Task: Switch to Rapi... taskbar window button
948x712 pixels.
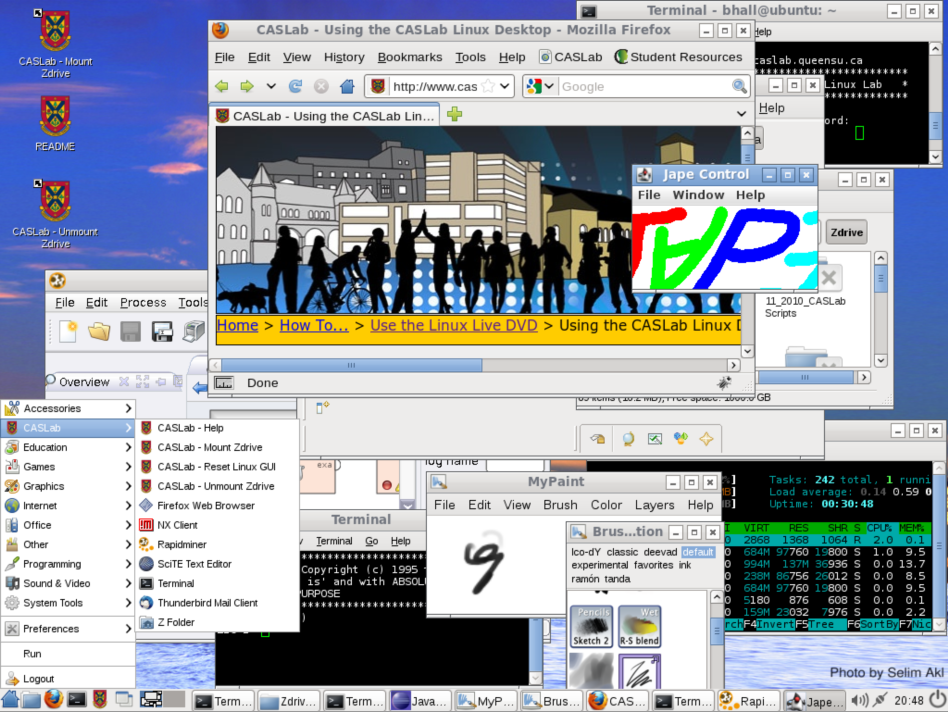Action: (748, 701)
